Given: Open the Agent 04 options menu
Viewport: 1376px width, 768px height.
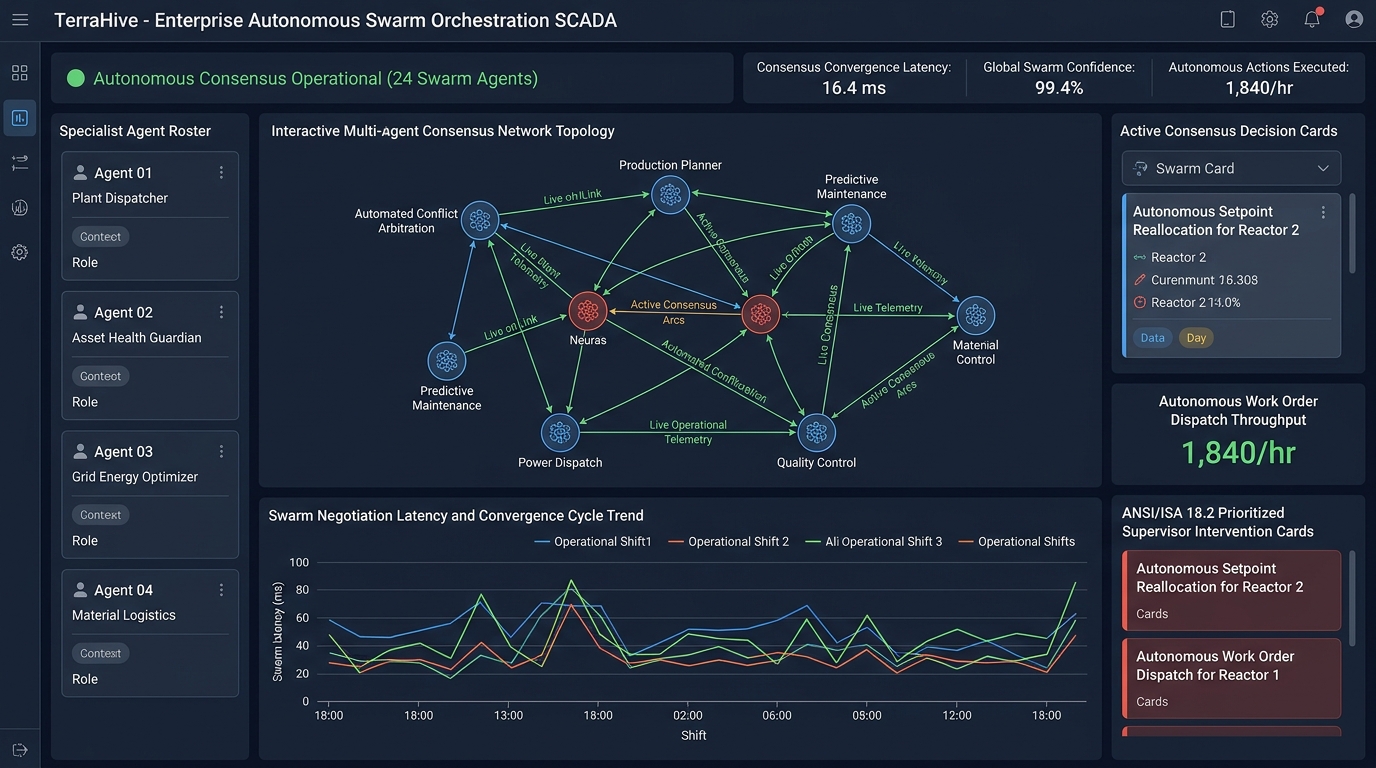Looking at the screenshot, I should (221, 590).
